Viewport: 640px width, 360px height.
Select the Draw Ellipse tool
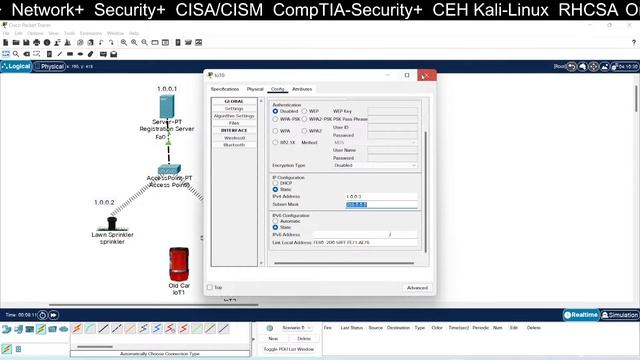click(80, 54)
